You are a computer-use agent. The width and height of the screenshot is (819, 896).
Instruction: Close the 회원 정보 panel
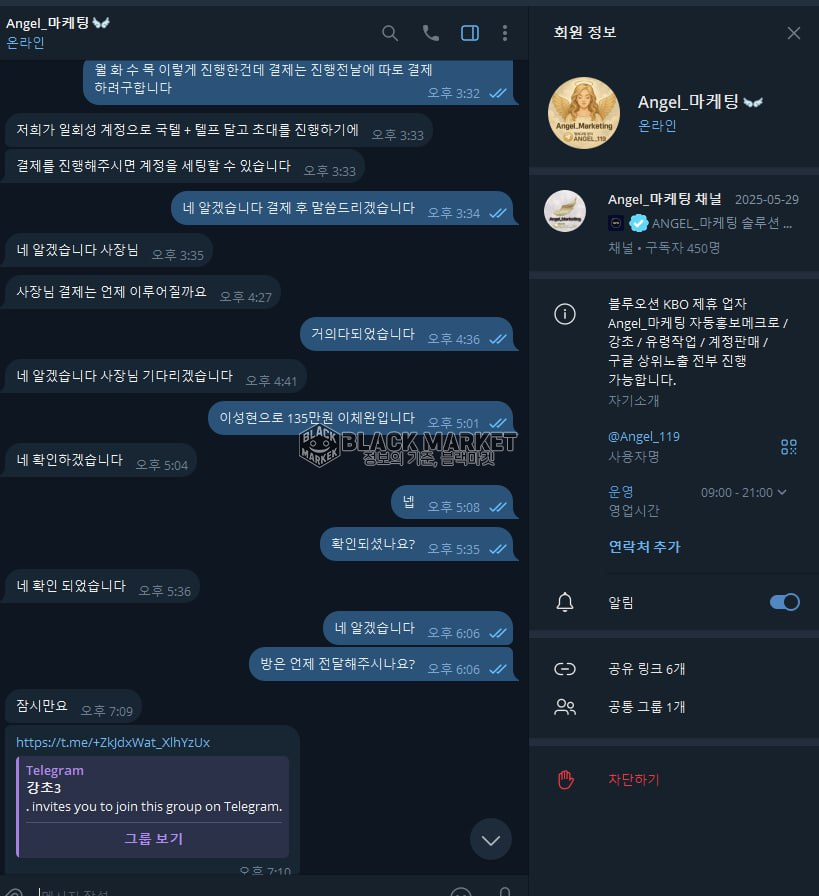(x=793, y=33)
